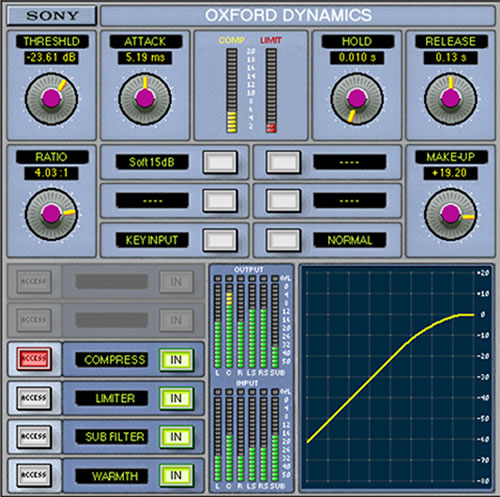The width and height of the screenshot is (500, 497).
Task: Click the Oxford Dynamics title bar
Action: (298, 15)
